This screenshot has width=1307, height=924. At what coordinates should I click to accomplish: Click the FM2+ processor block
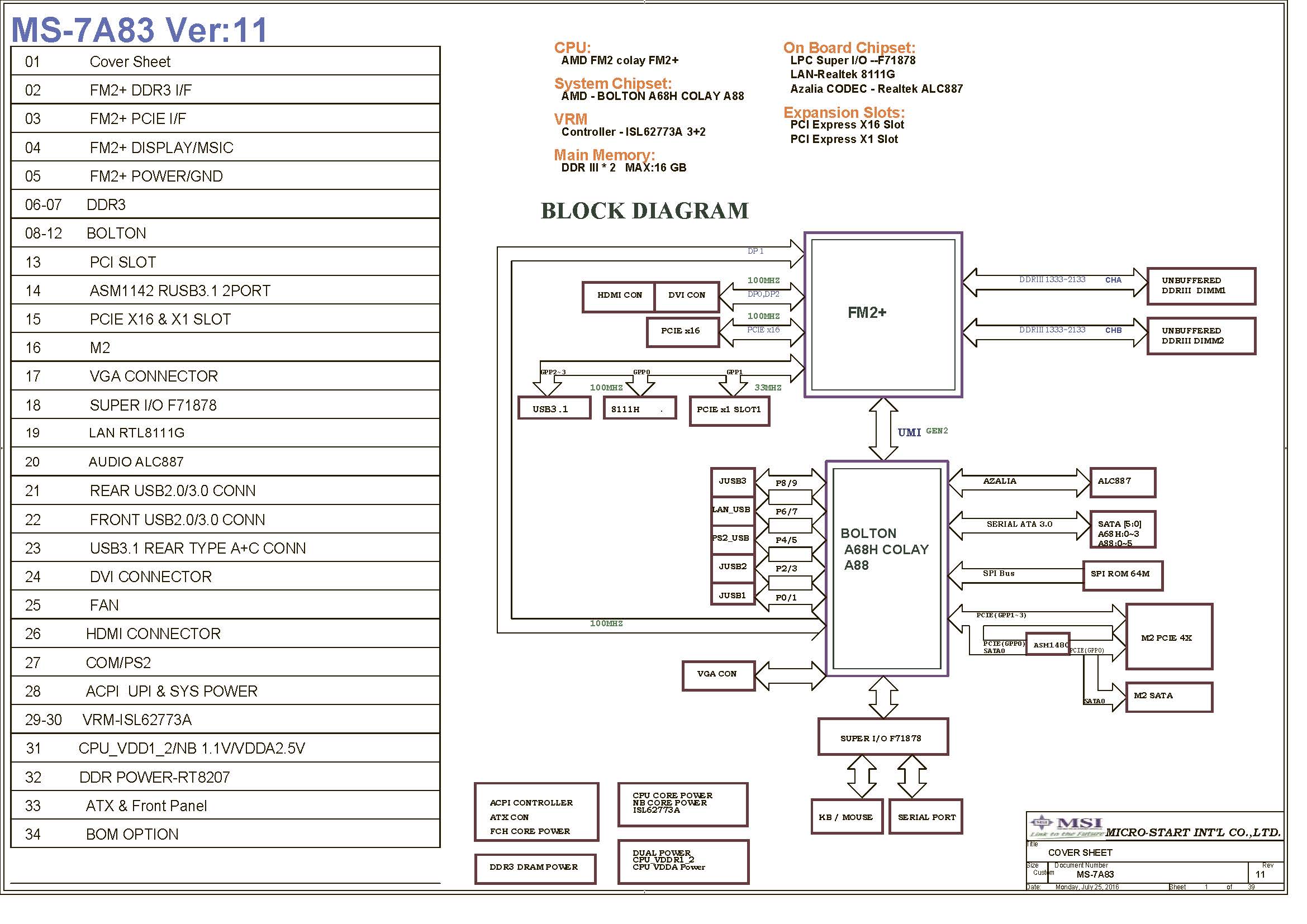(882, 314)
